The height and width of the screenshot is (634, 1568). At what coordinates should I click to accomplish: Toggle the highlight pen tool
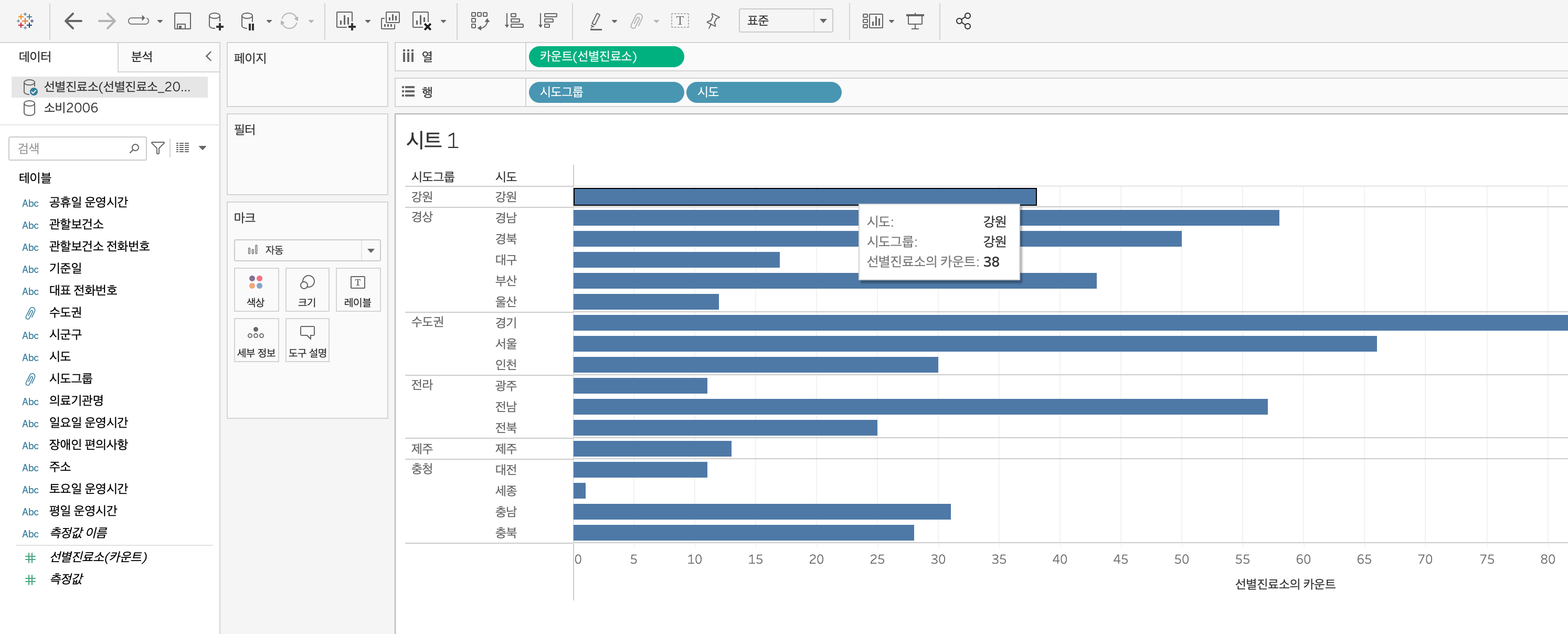596,22
